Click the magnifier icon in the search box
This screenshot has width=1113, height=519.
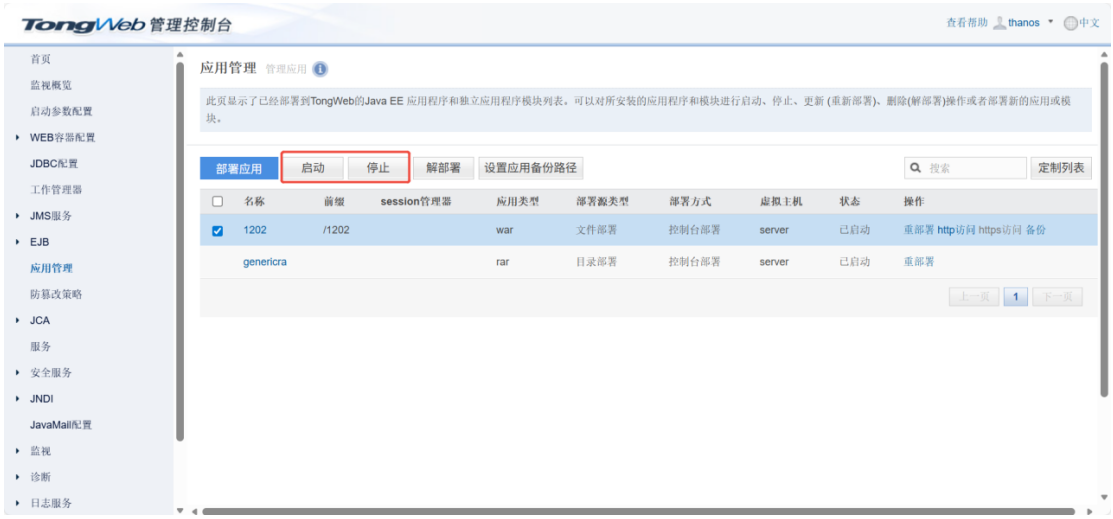[915, 168]
